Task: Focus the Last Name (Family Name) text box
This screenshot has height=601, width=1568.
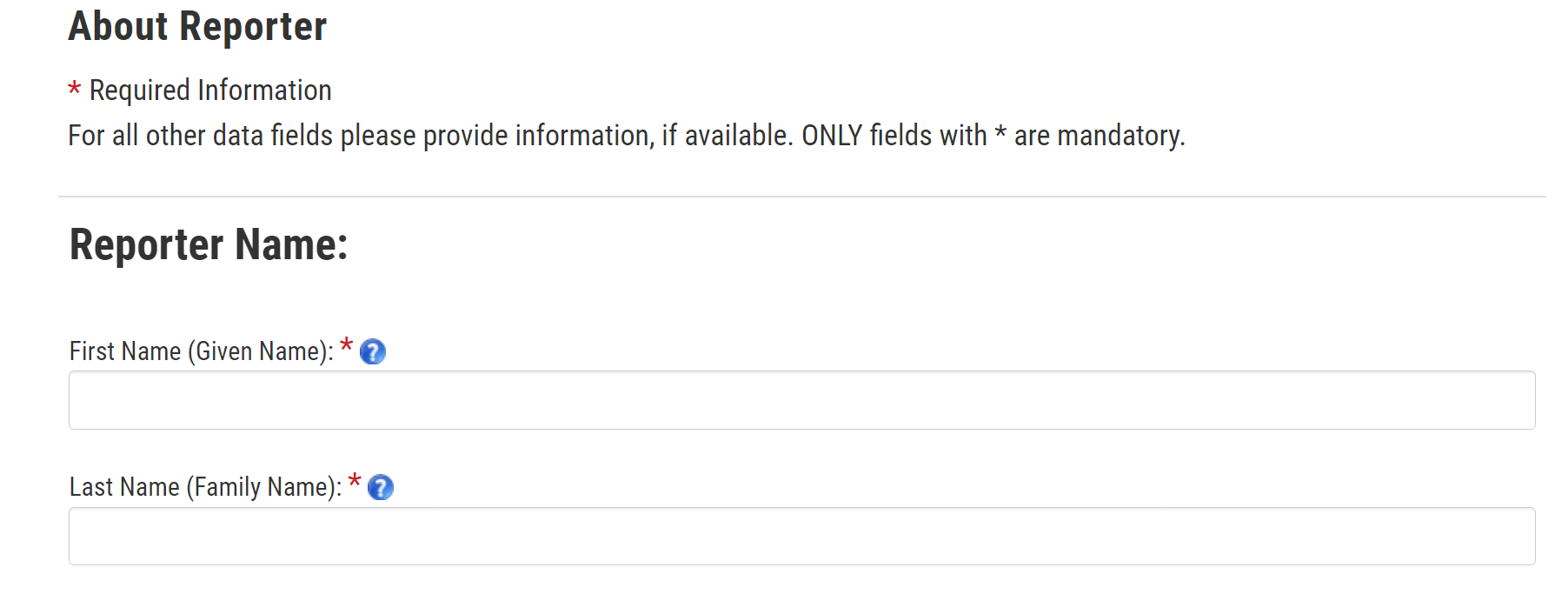Action: pyautogui.click(x=801, y=536)
